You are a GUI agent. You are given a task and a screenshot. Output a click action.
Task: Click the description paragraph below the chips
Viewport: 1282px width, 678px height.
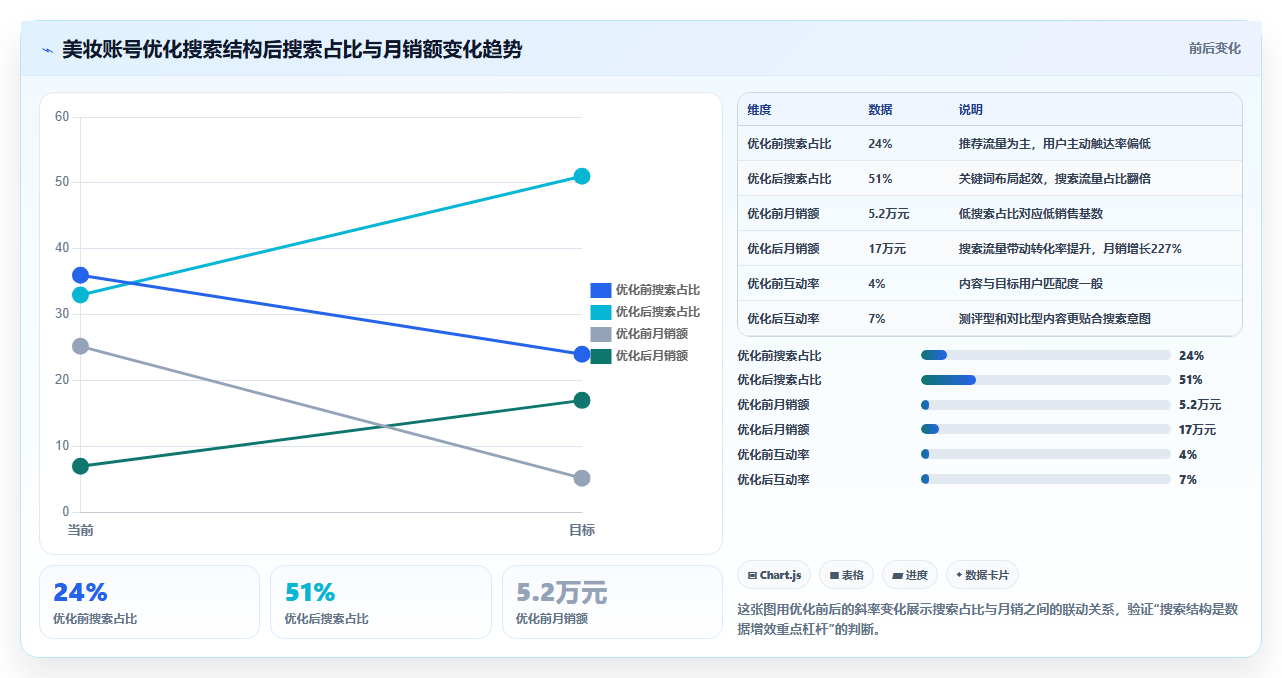click(989, 618)
